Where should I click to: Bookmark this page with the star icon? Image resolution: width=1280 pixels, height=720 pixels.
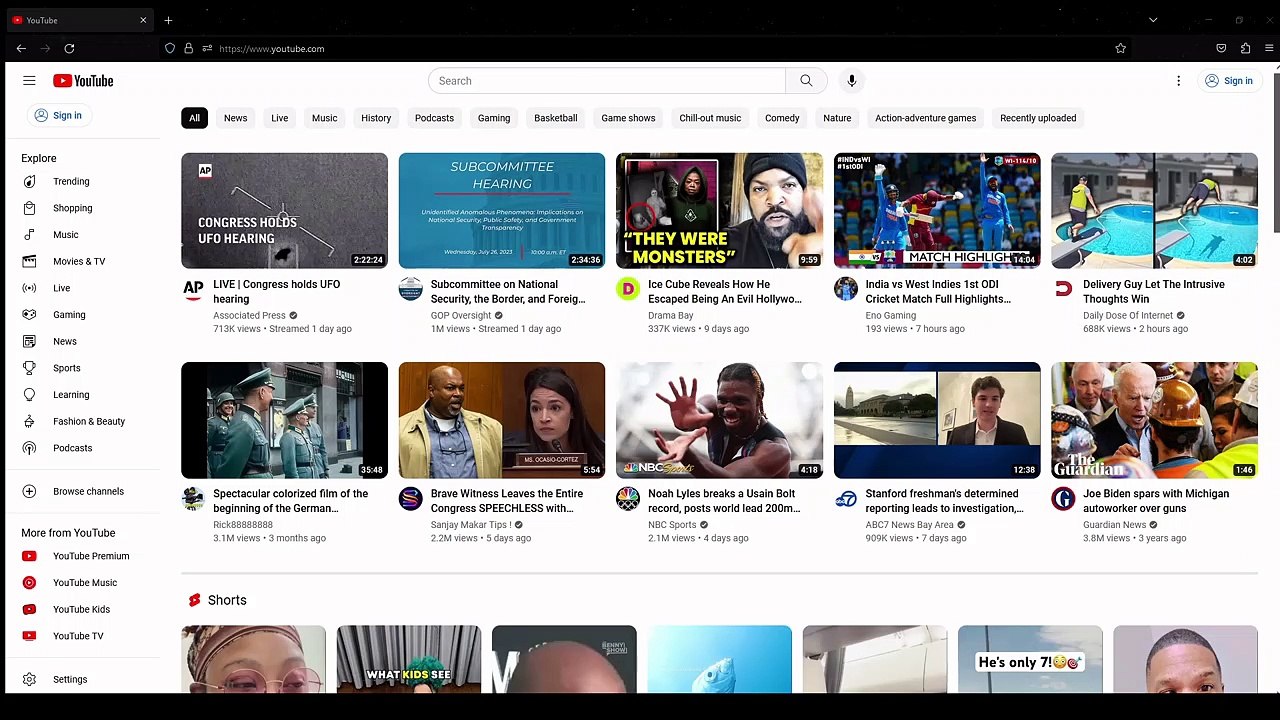pos(1120,48)
